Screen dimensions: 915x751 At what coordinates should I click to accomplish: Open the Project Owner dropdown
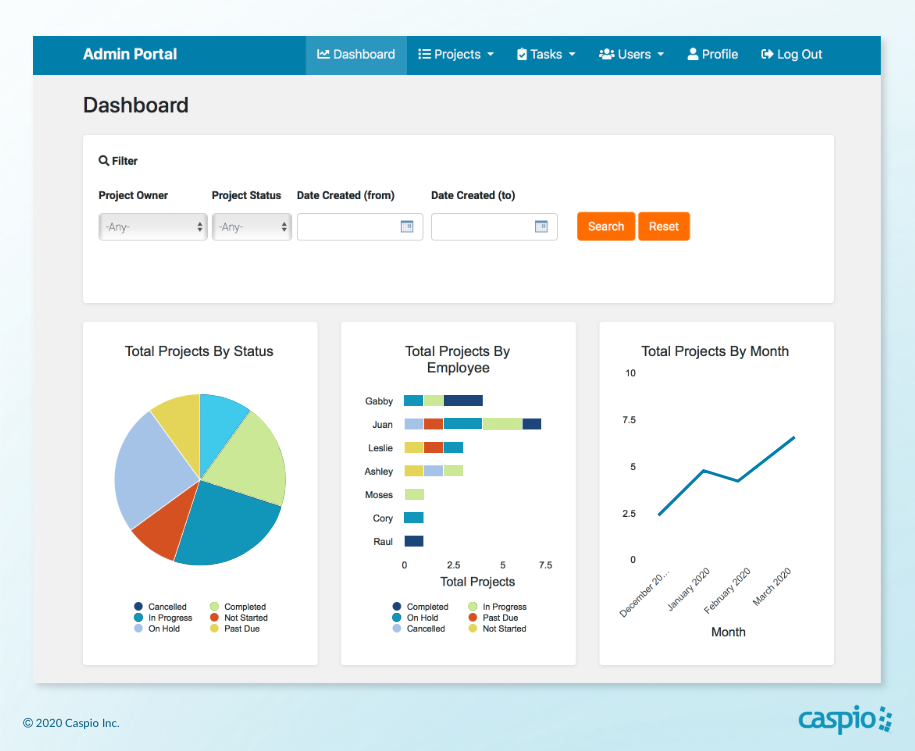coord(153,227)
